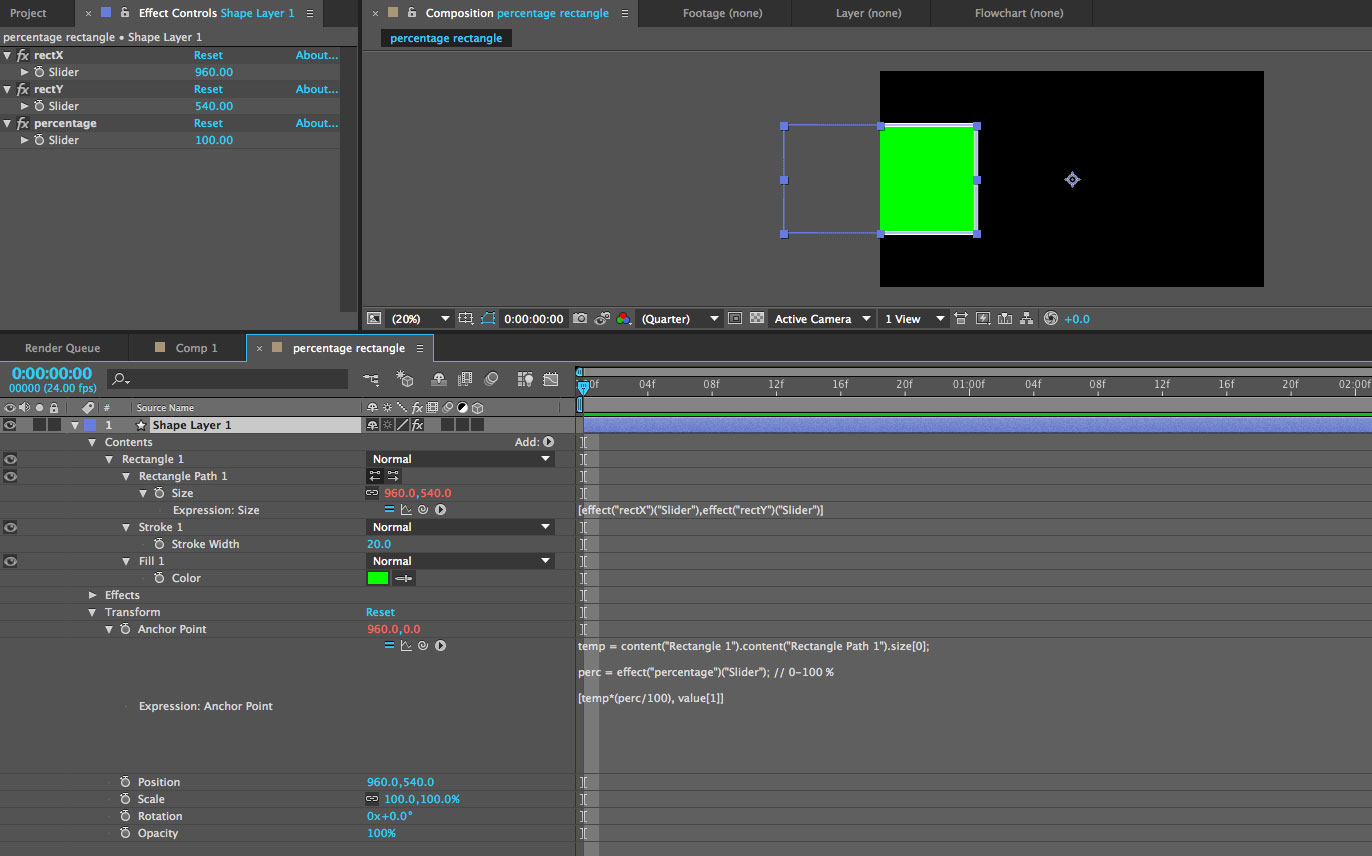This screenshot has height=856, width=1372.
Task: Expand the Effects group in the timeline
Action: tap(93, 595)
